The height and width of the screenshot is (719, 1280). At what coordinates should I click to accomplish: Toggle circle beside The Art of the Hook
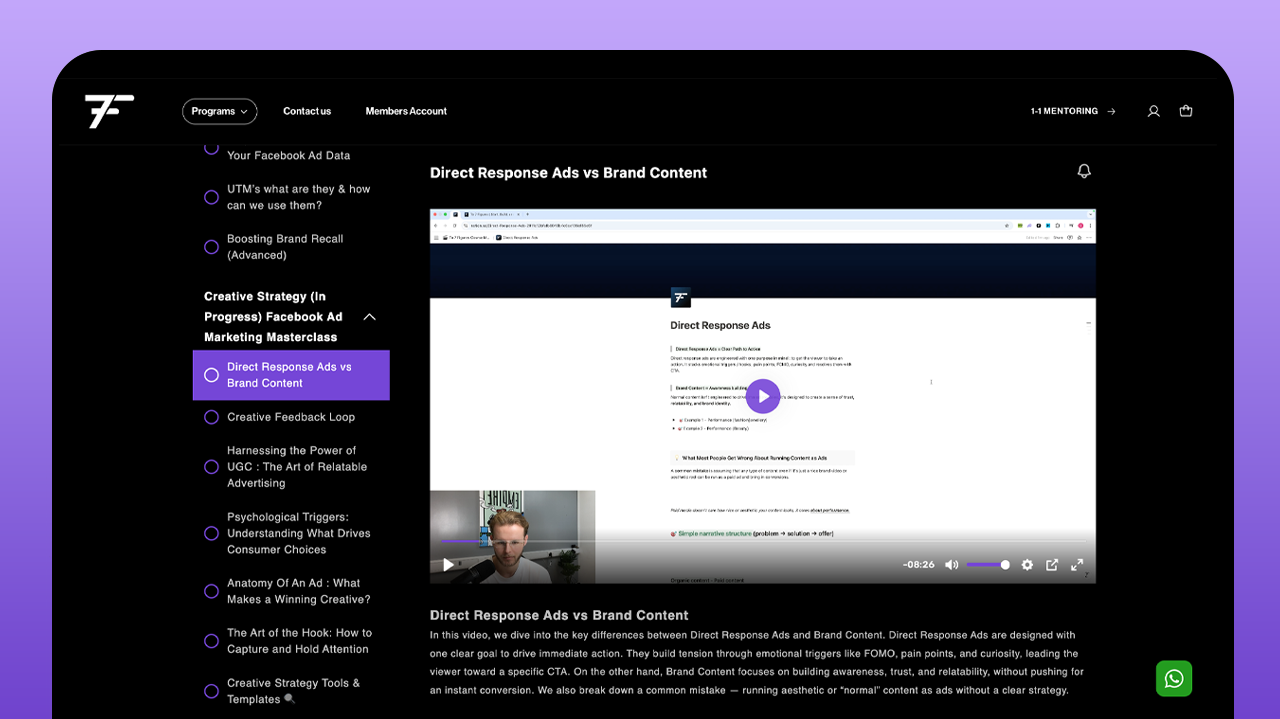211,641
